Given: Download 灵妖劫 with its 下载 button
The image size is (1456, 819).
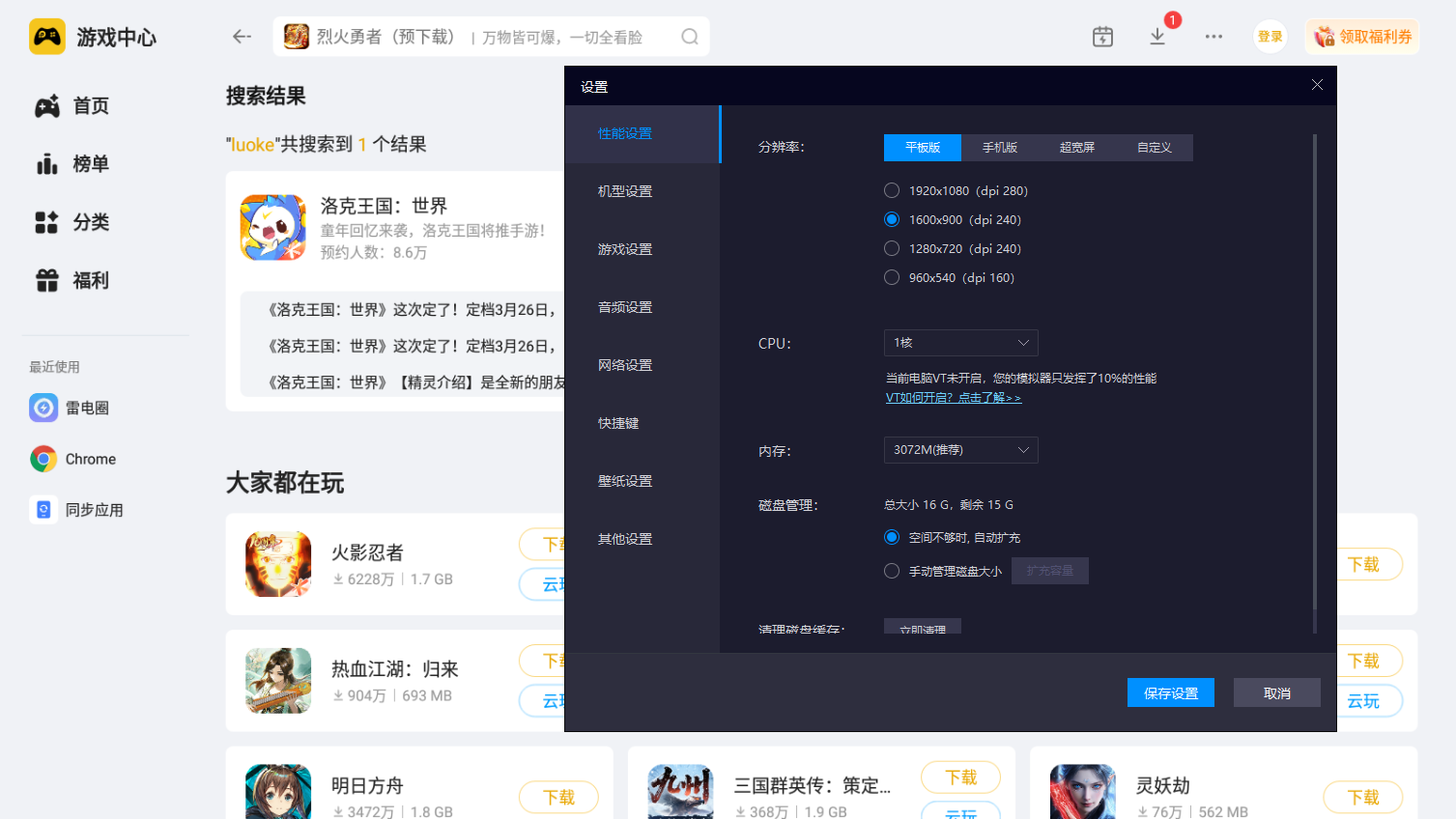Looking at the screenshot, I should (1362, 798).
